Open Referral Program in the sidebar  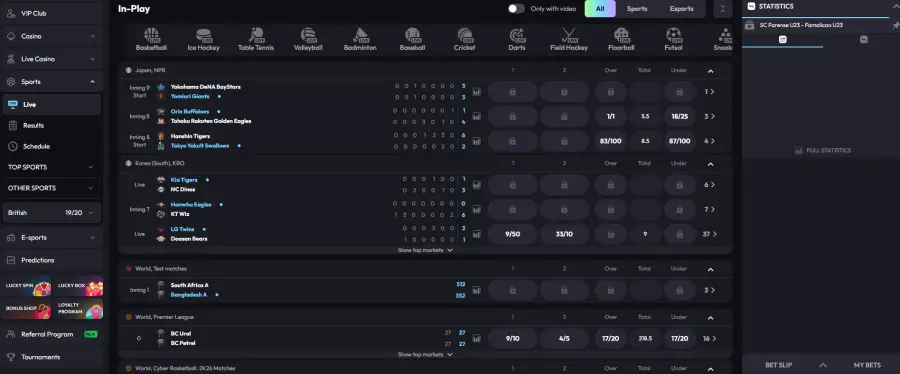pyautogui.click(x=52, y=334)
